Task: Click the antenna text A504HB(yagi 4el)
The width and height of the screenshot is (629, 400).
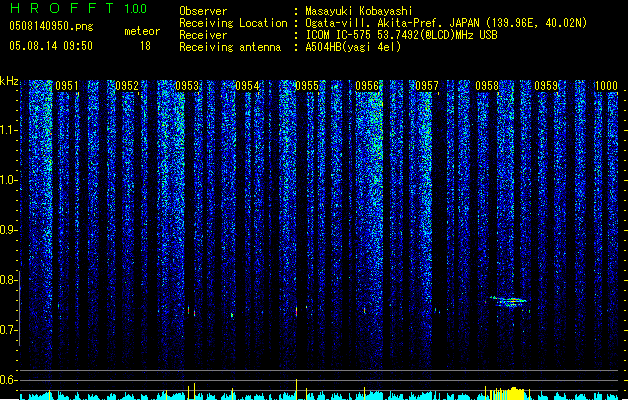Action: tap(353, 47)
